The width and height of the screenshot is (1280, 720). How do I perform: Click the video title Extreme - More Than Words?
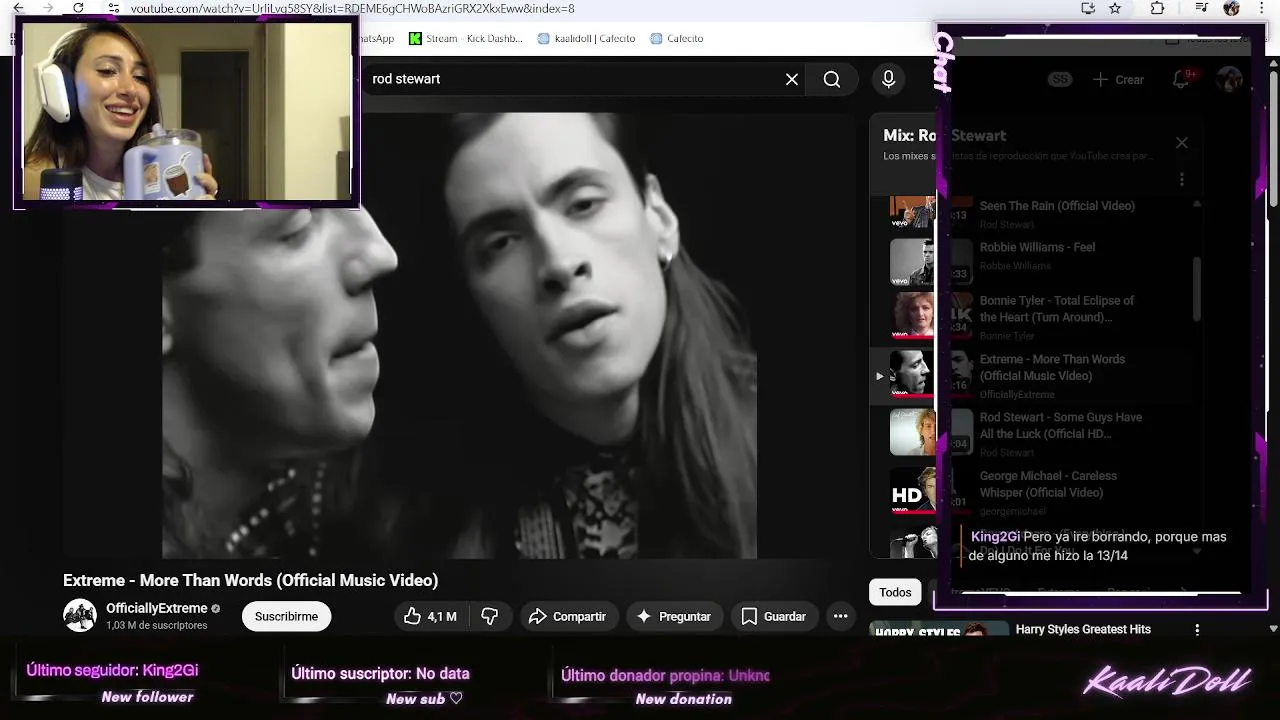(250, 580)
